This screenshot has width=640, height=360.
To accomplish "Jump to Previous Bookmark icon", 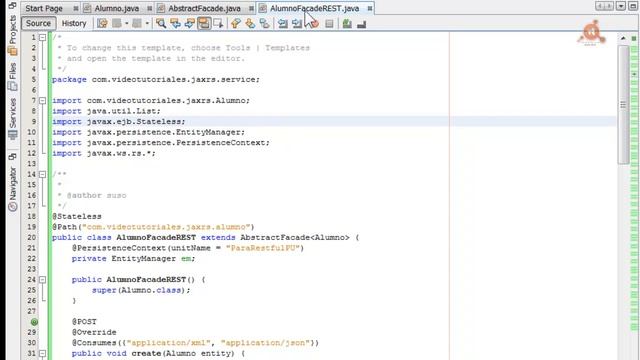I will (x=236, y=23).
